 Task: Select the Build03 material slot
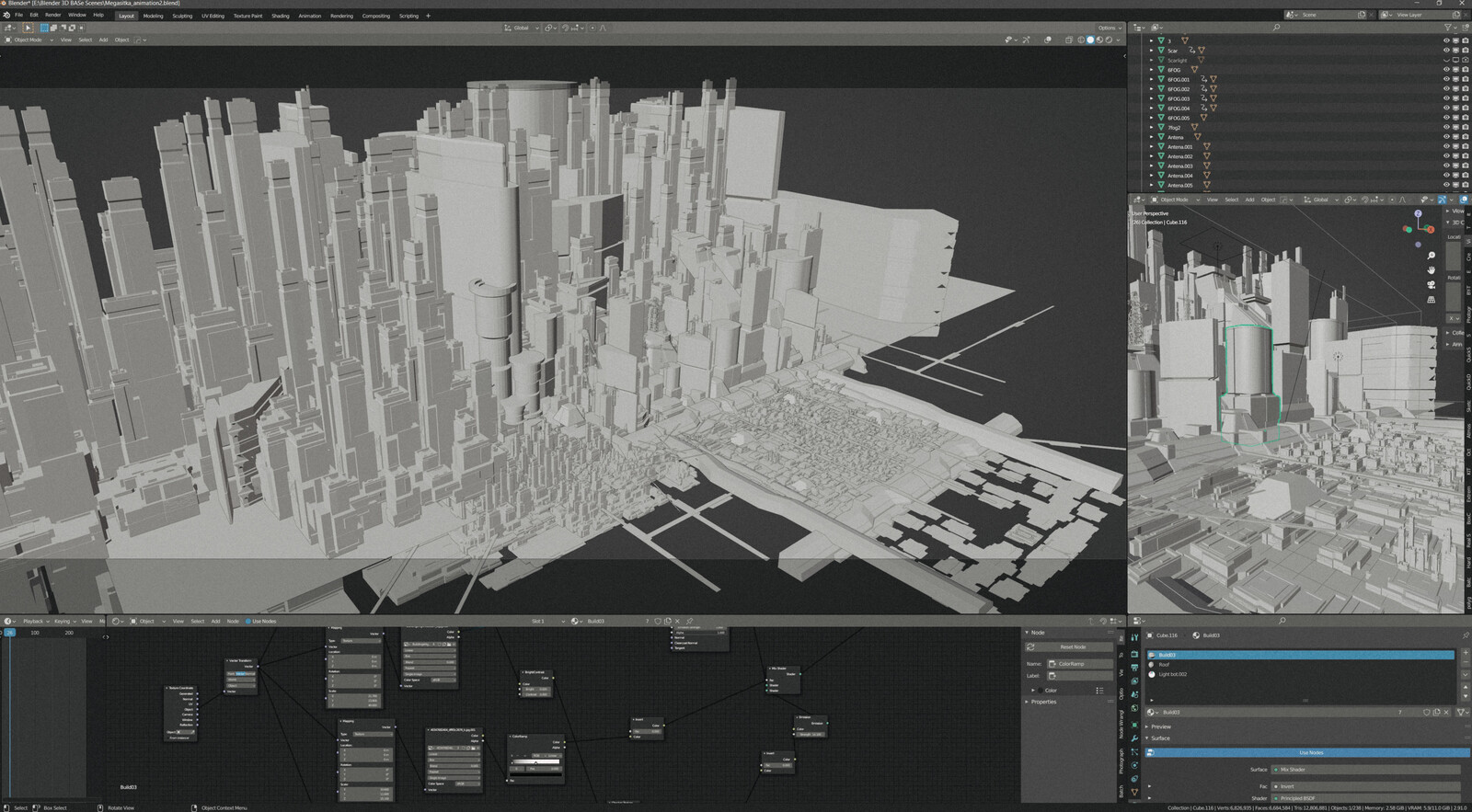[1301, 655]
